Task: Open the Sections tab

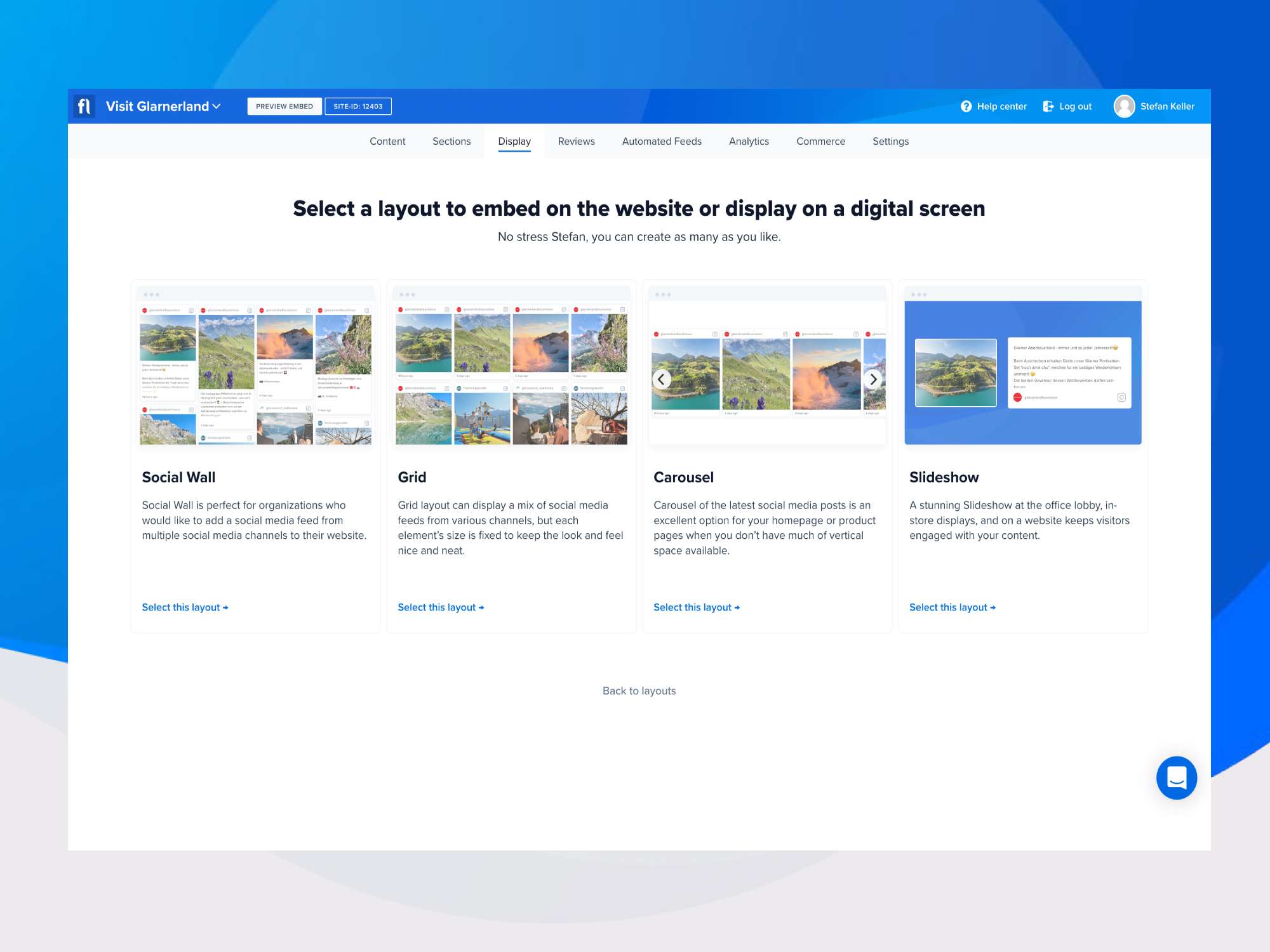Action: pyautogui.click(x=451, y=142)
